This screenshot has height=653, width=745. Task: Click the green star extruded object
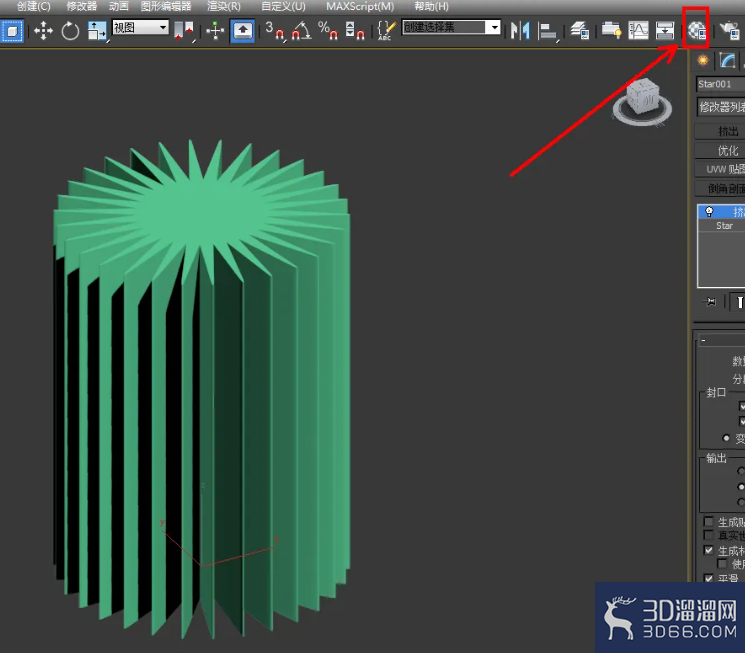202,390
